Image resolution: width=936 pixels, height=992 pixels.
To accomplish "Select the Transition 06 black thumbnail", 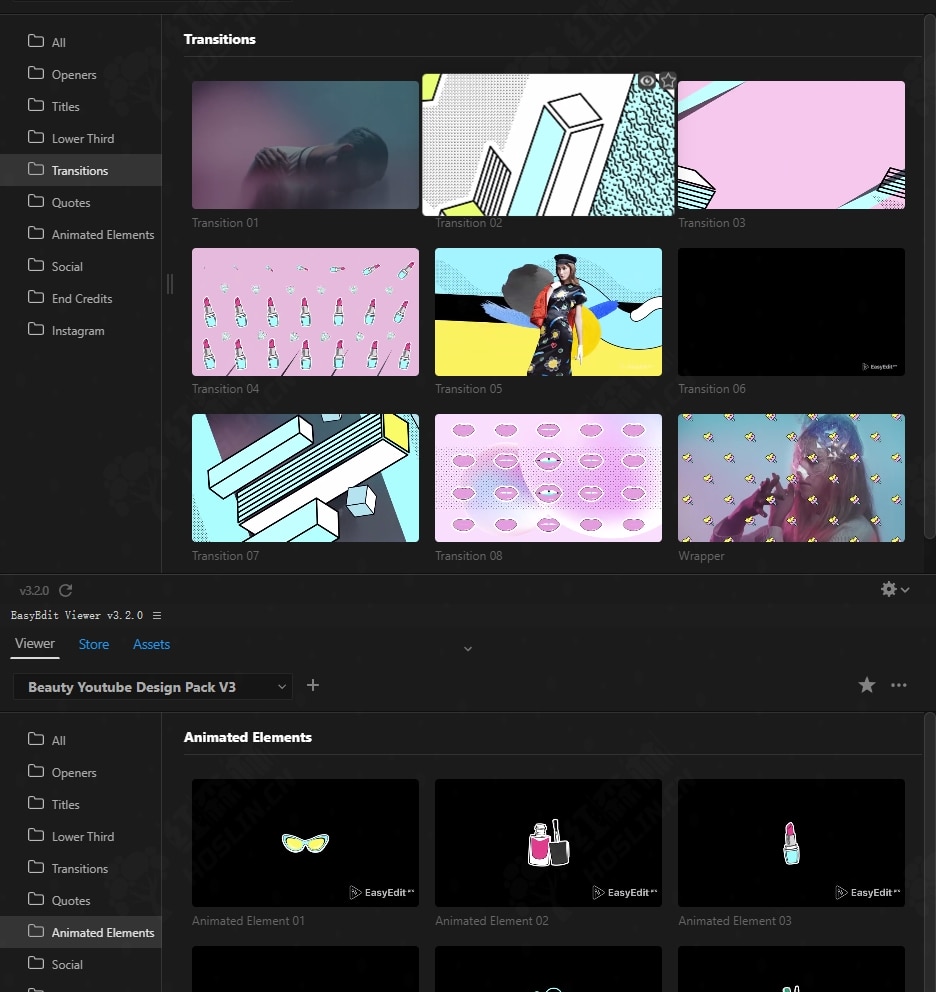I will 791,312.
